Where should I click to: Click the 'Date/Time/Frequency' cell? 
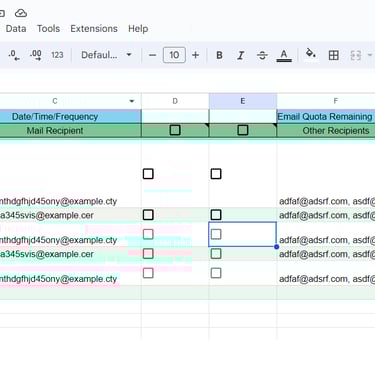pos(70,116)
